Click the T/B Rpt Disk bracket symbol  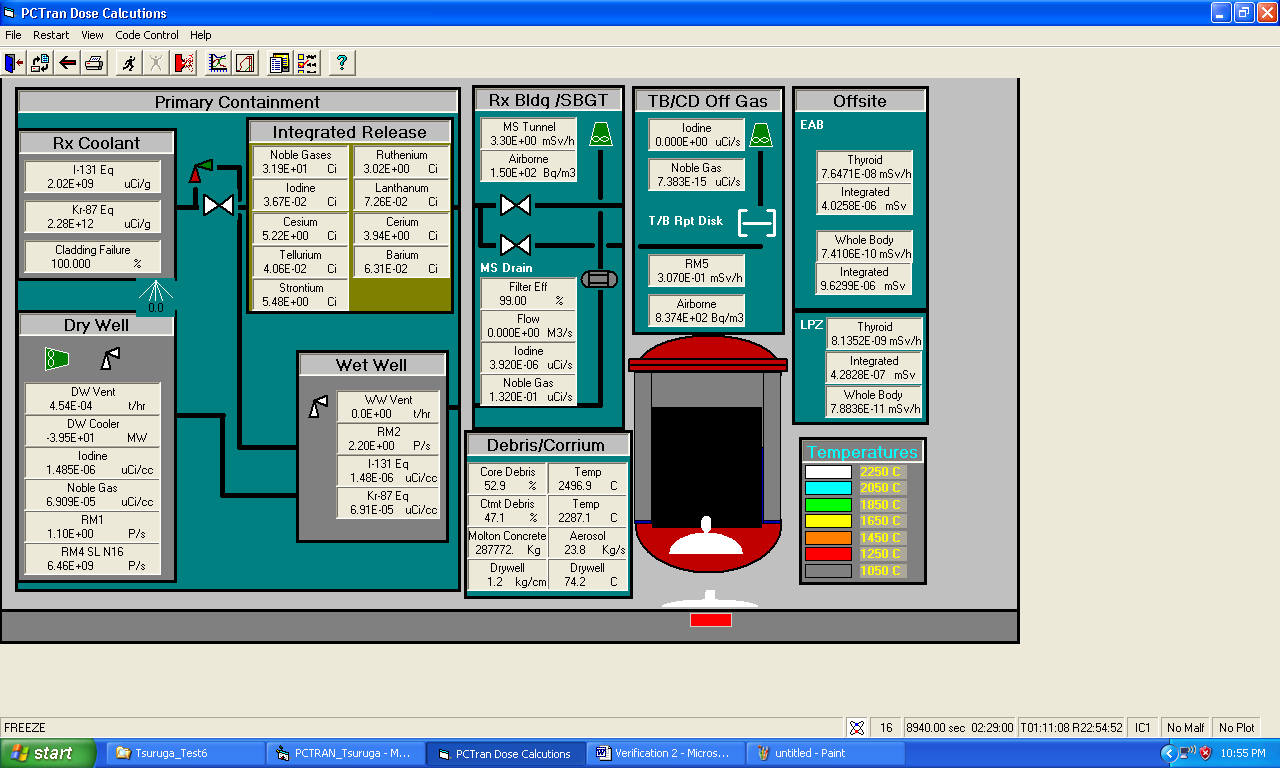(x=757, y=222)
